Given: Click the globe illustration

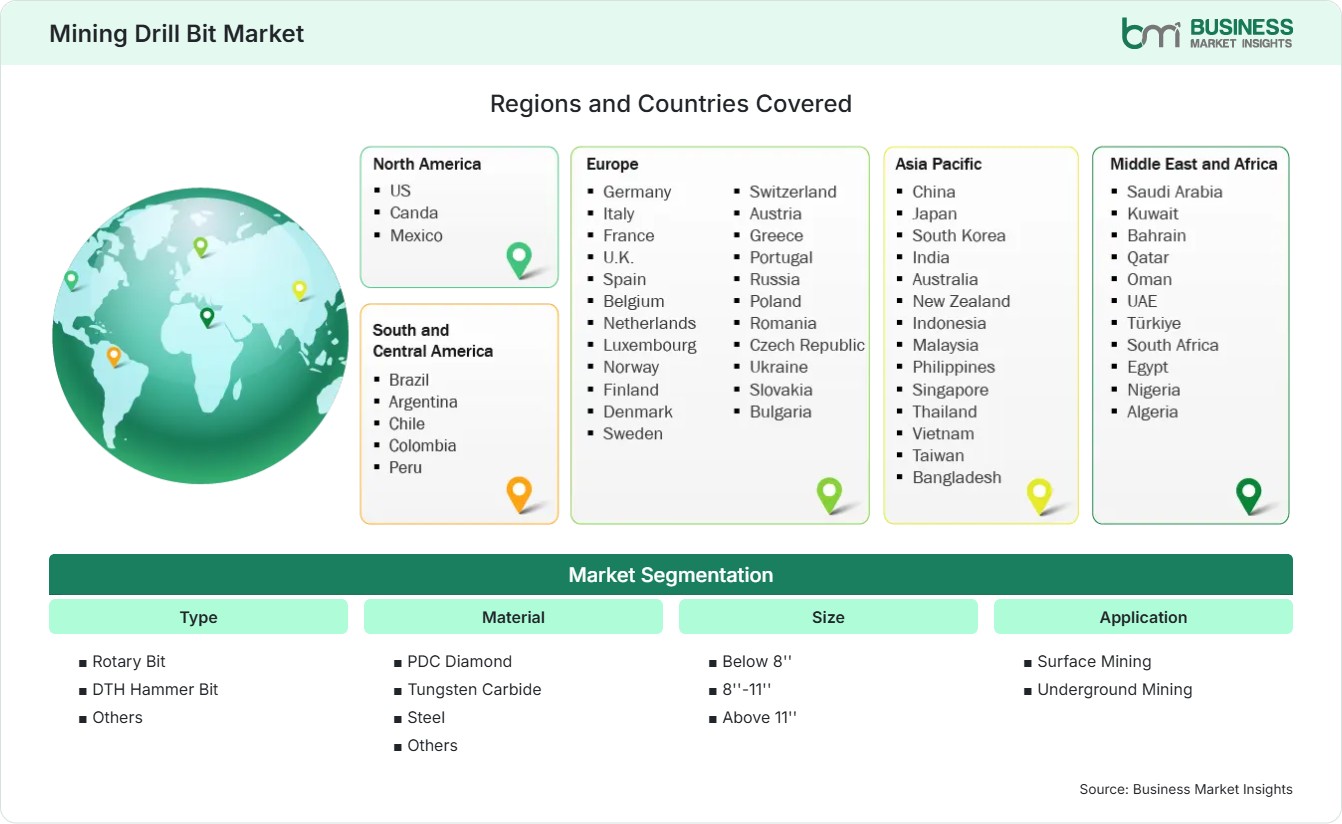Looking at the screenshot, I should tap(200, 336).
